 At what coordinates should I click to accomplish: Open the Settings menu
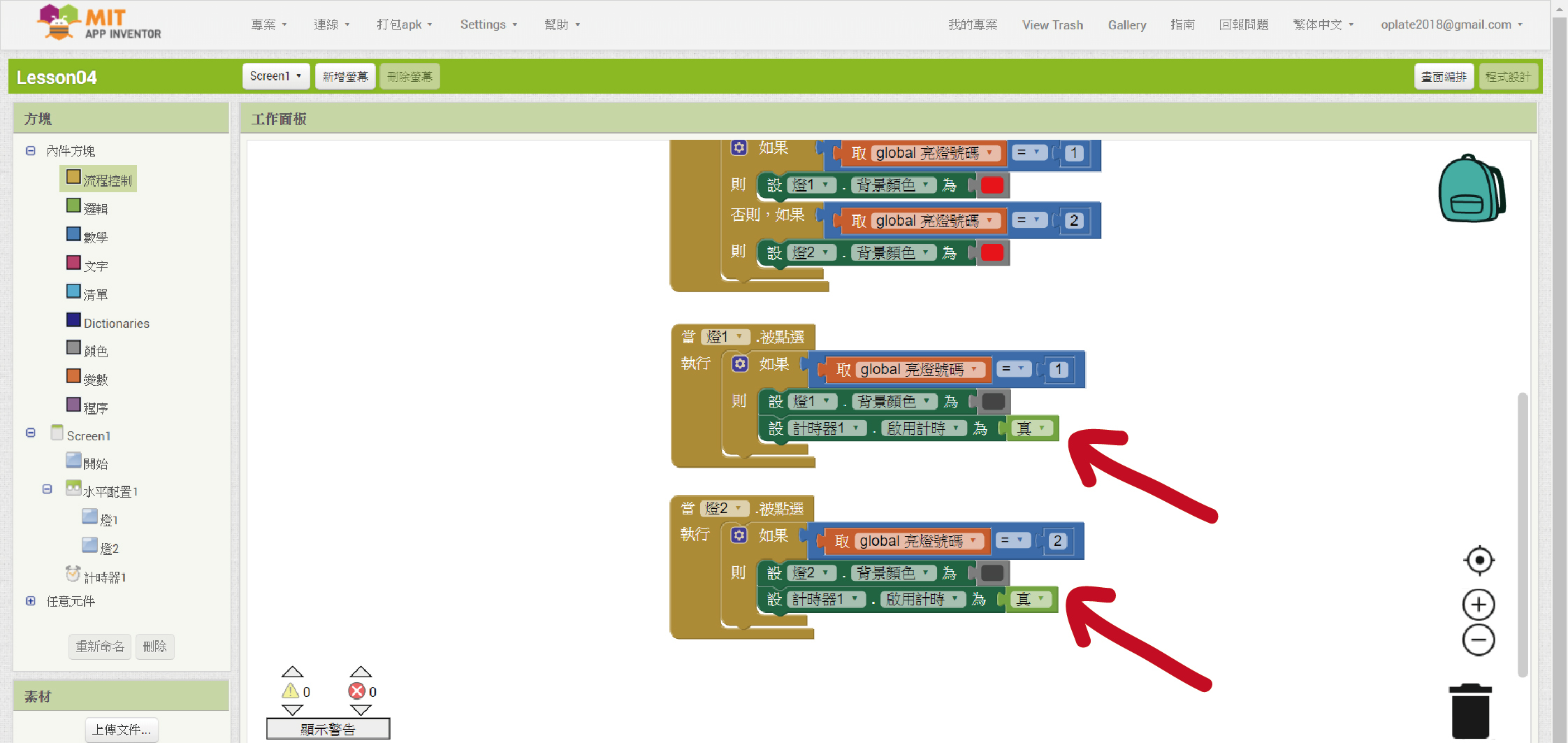coord(488,24)
